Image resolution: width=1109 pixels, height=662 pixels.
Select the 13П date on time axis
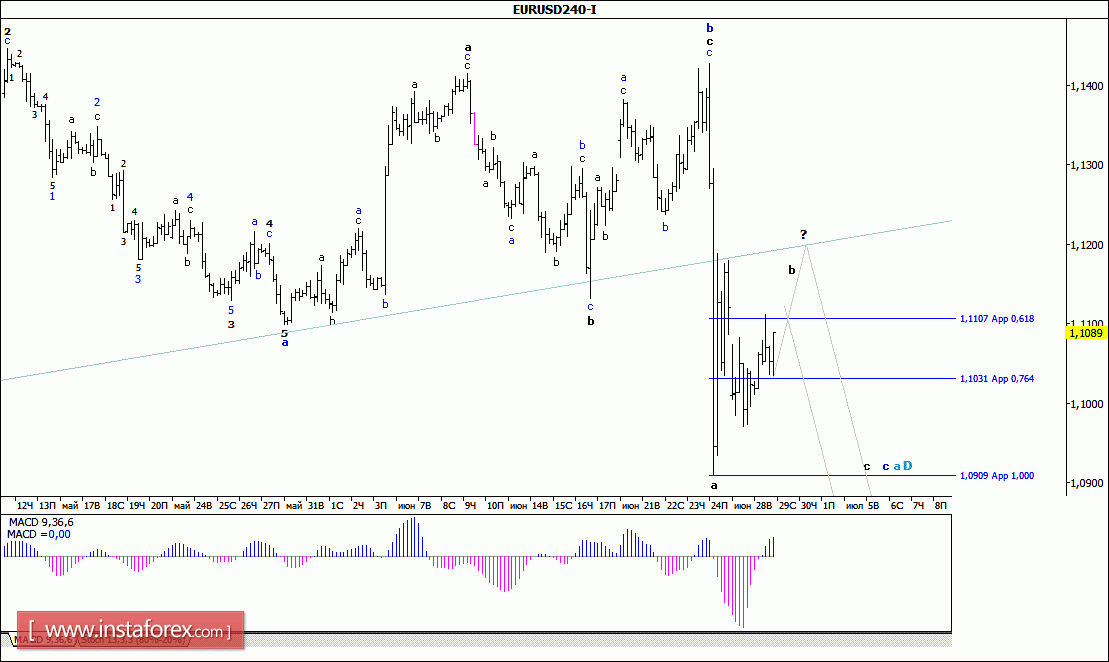[47, 505]
